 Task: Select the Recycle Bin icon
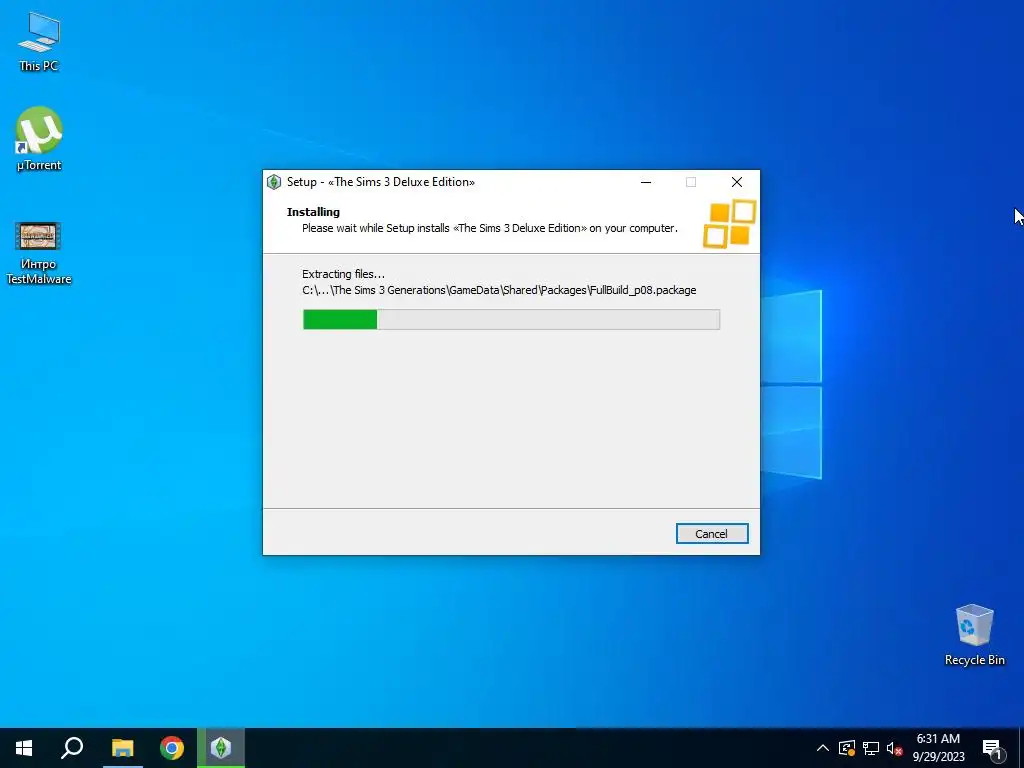pos(974,635)
